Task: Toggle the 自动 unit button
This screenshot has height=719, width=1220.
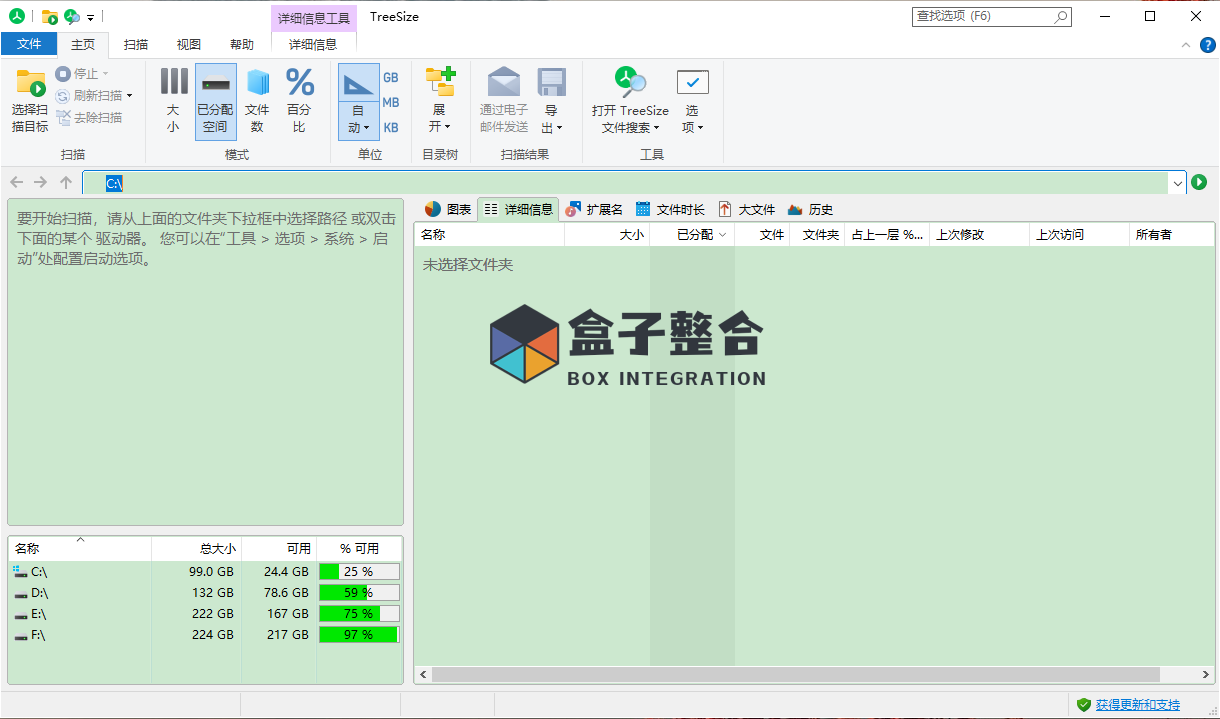Action: pyautogui.click(x=359, y=101)
